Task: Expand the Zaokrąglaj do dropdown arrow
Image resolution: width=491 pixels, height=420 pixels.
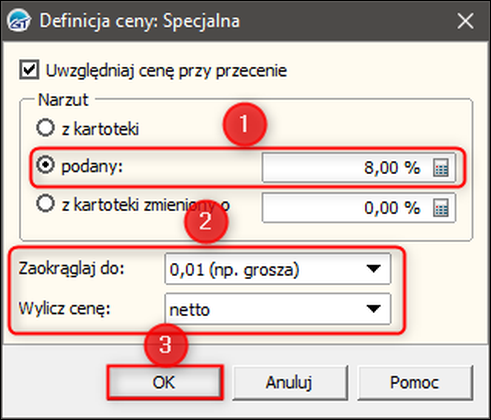Action: (373, 269)
